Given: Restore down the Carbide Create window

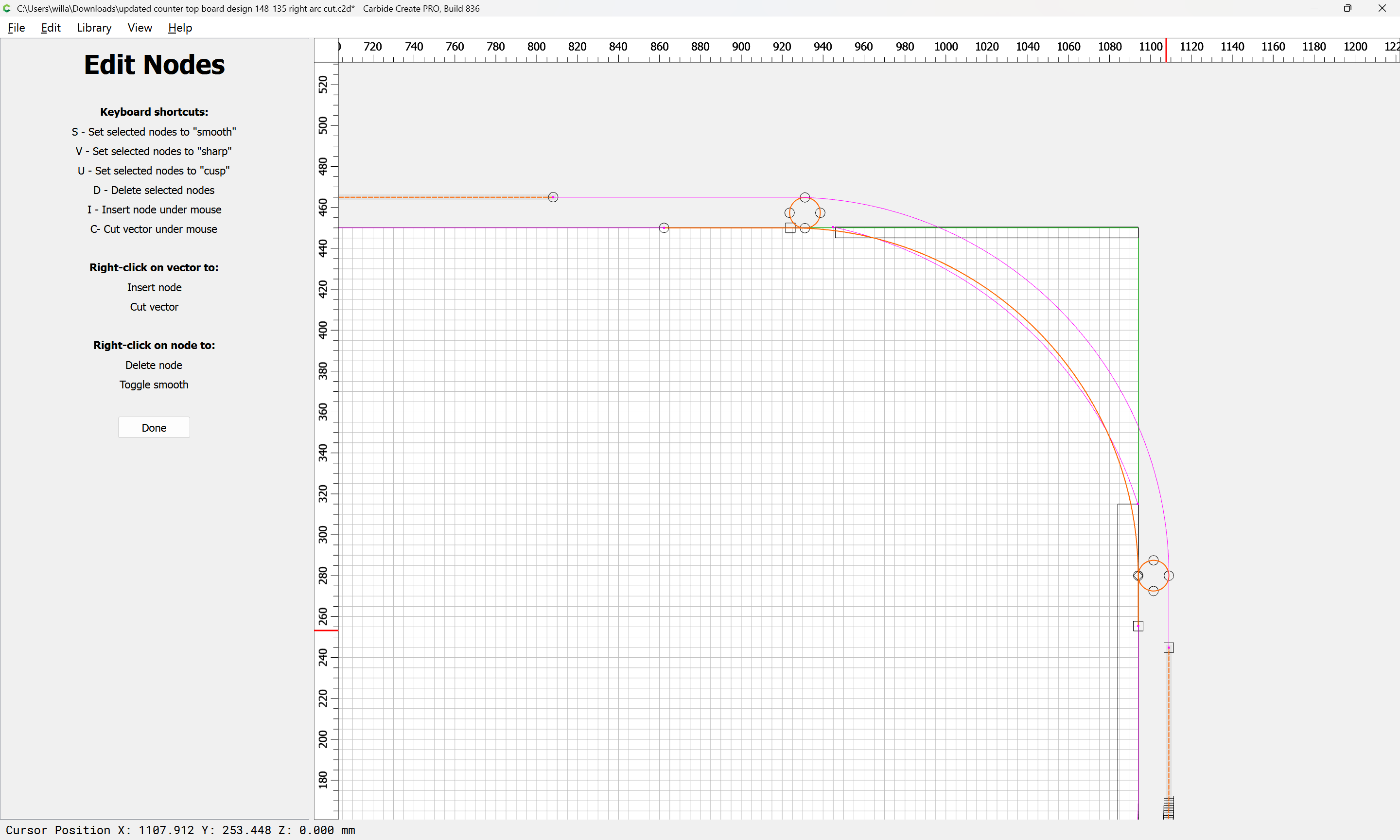Looking at the screenshot, I should coord(1347,8).
